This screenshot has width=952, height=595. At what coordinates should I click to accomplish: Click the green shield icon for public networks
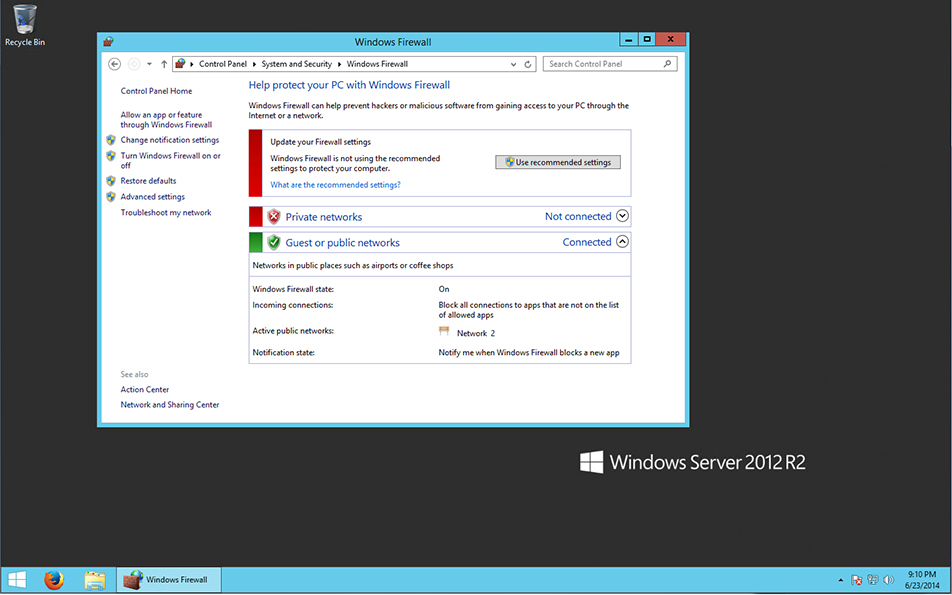274,242
